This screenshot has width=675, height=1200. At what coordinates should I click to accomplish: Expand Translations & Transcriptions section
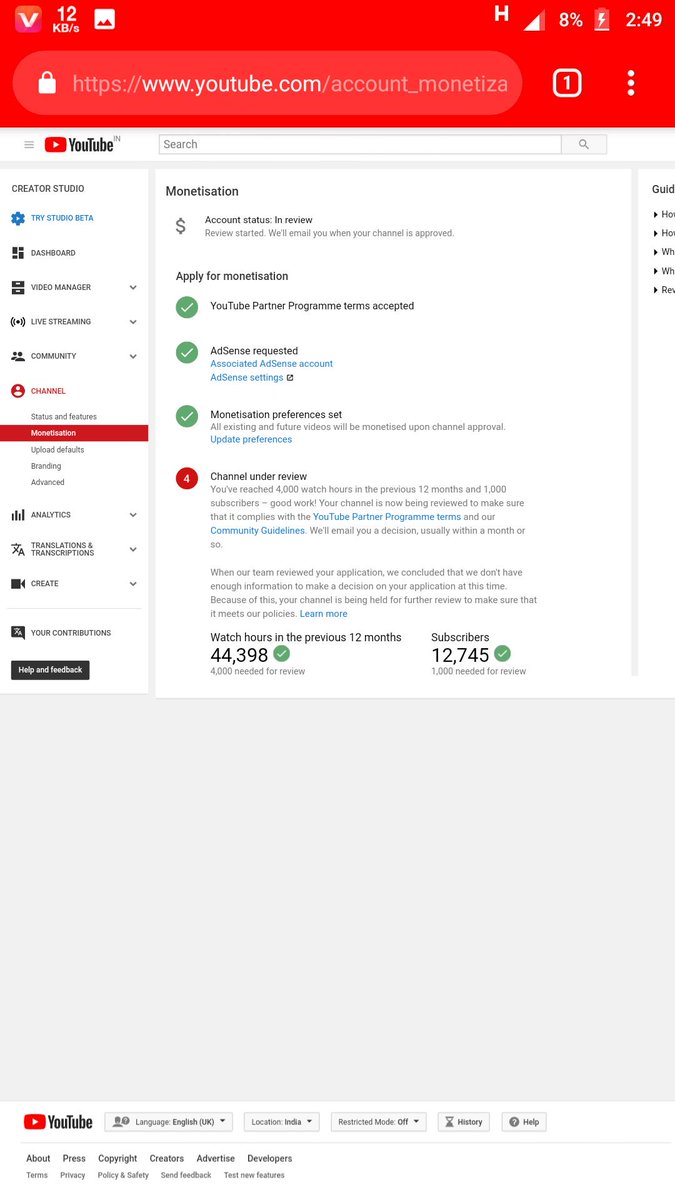(x=133, y=549)
